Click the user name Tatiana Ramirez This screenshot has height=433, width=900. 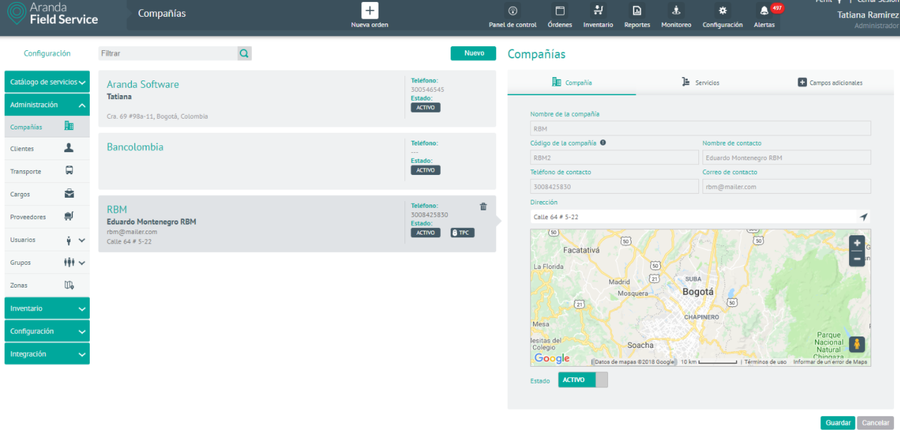(x=868, y=15)
